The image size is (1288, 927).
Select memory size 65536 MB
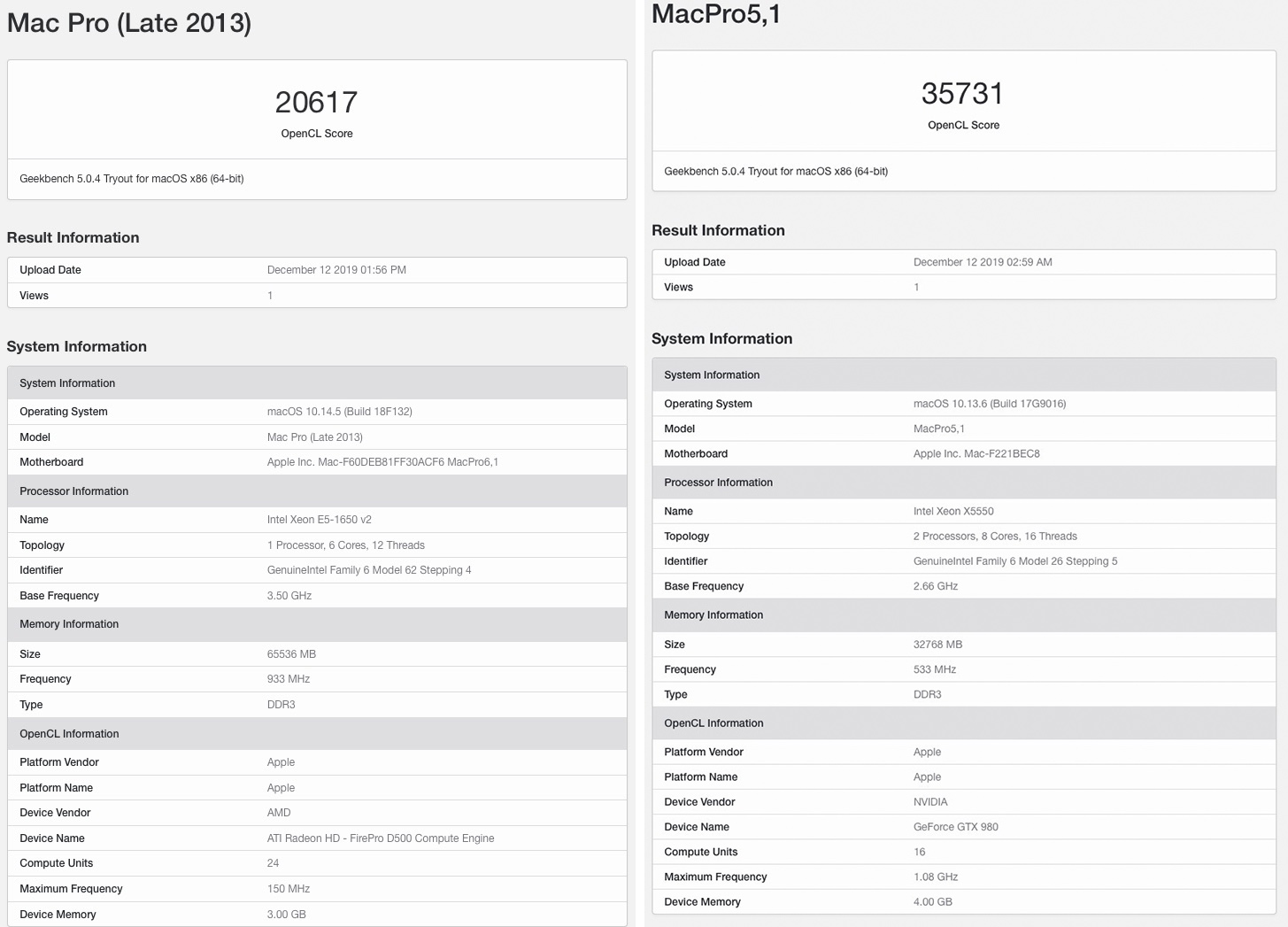(291, 654)
